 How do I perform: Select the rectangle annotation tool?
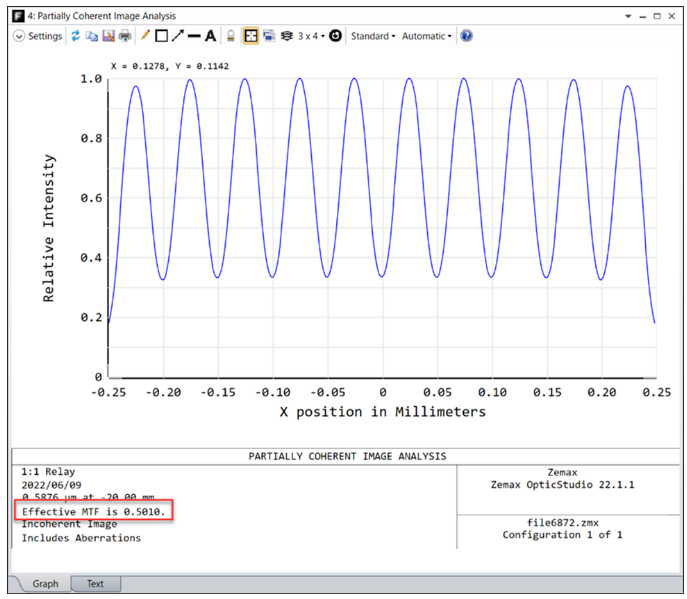(162, 36)
